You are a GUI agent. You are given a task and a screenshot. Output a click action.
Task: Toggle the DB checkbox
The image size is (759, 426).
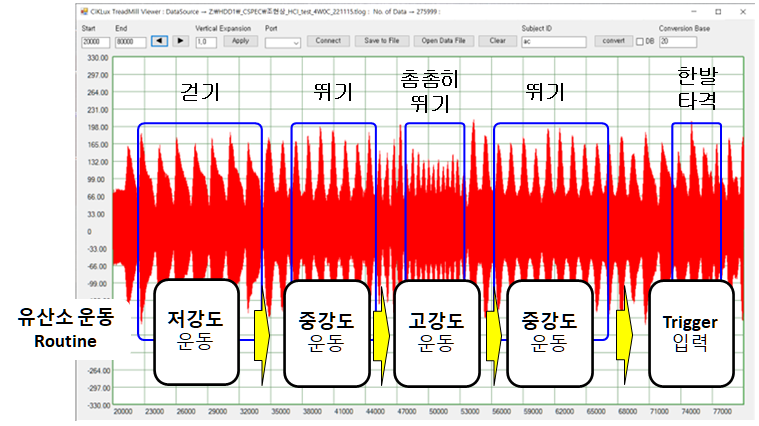tap(640, 41)
